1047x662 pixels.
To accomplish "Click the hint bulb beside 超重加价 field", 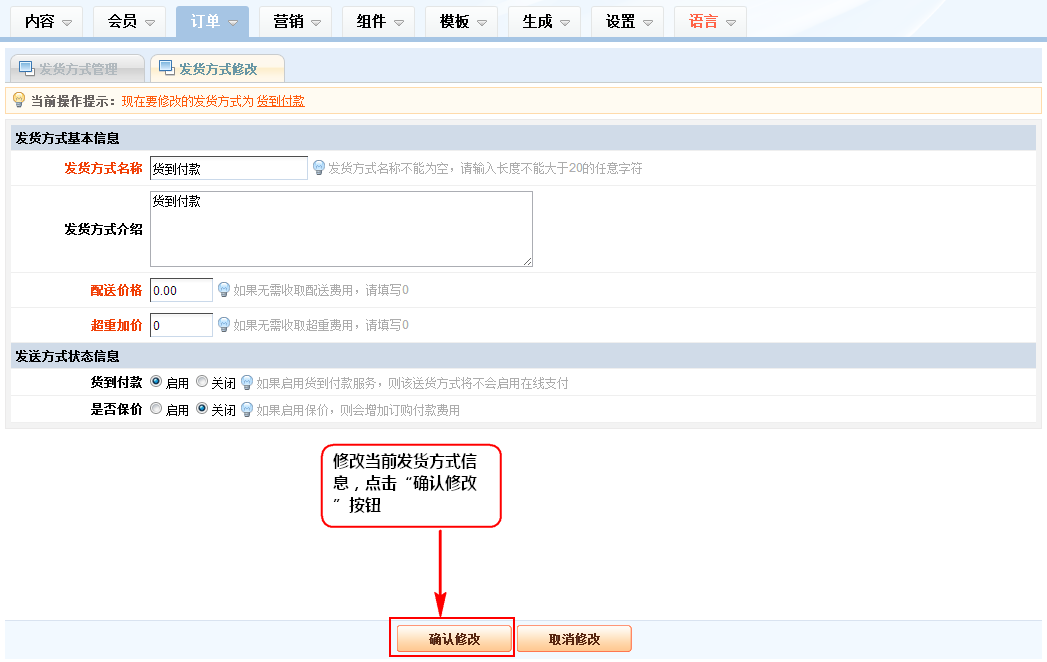I will coord(224,325).
